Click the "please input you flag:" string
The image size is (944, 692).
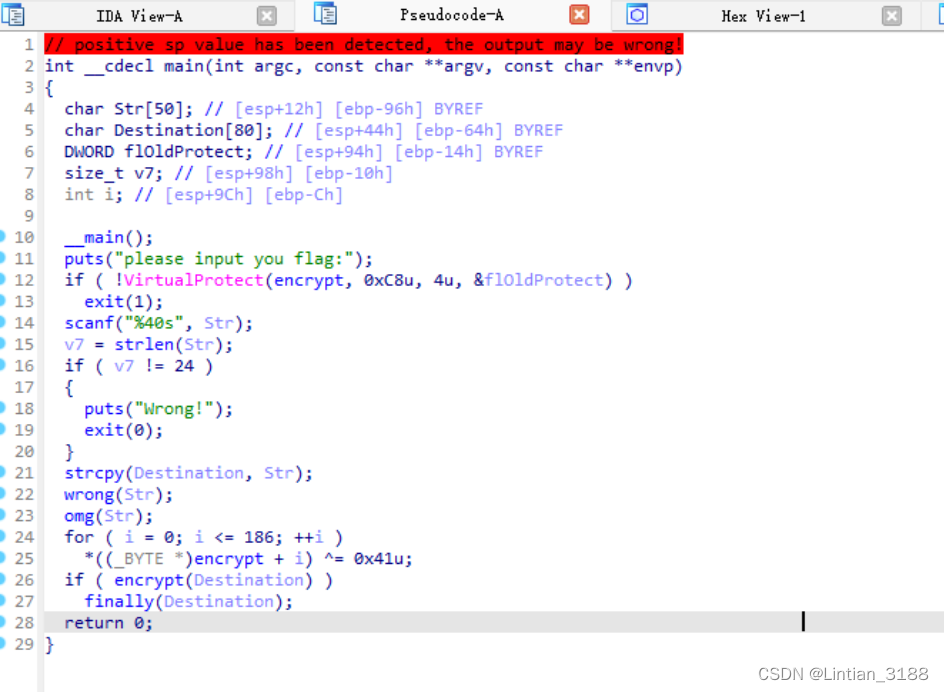tap(234, 259)
